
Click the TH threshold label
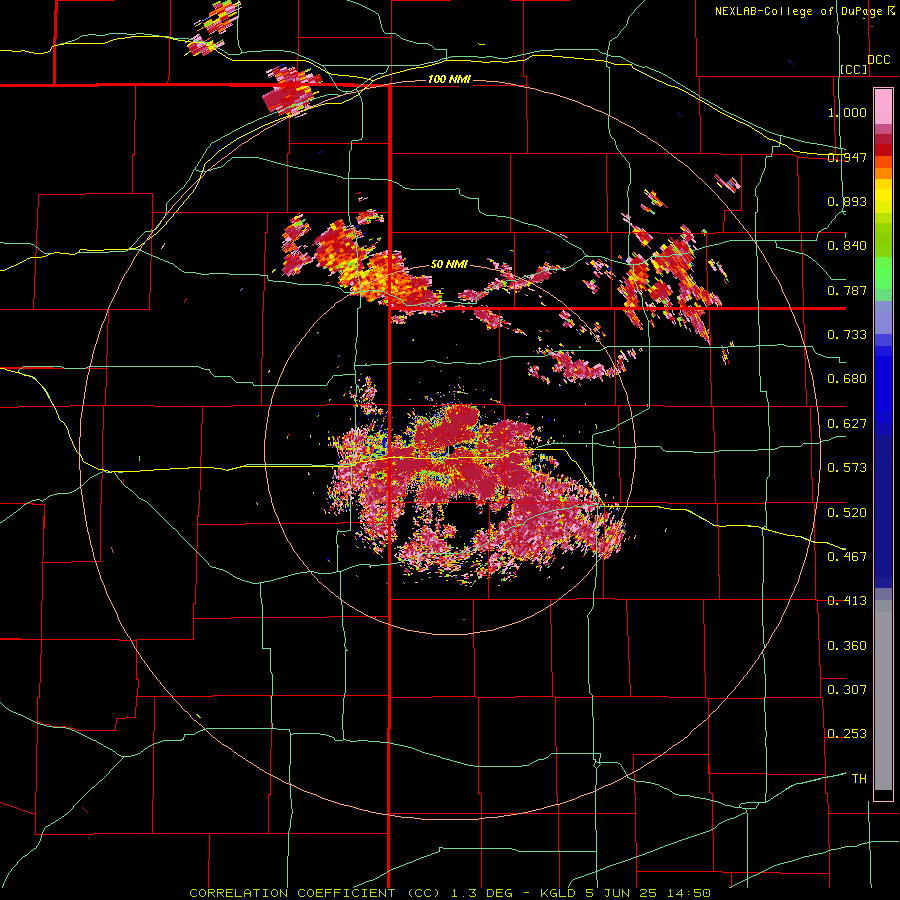pyautogui.click(x=859, y=779)
